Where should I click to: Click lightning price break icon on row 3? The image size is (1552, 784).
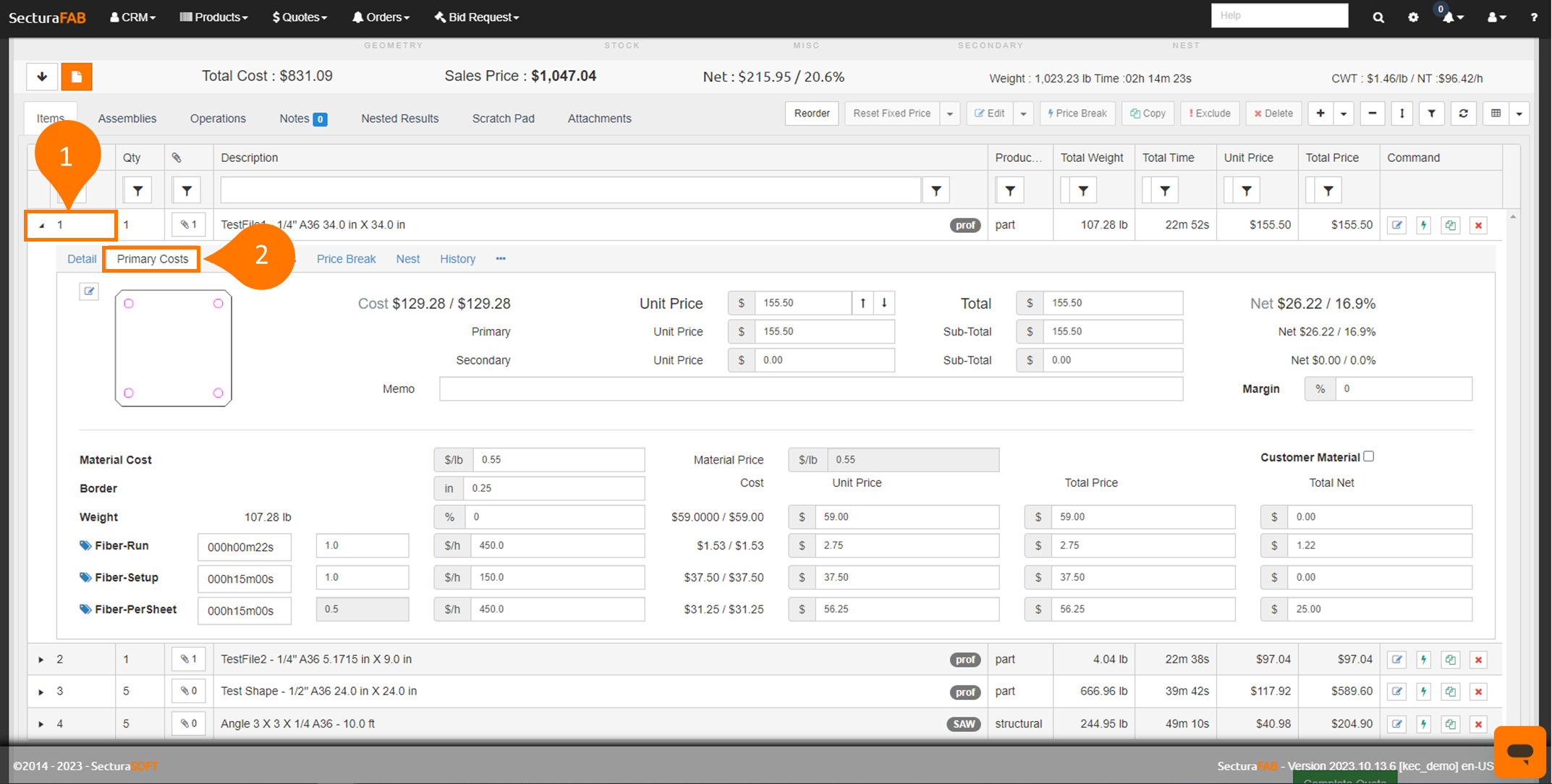click(1423, 692)
